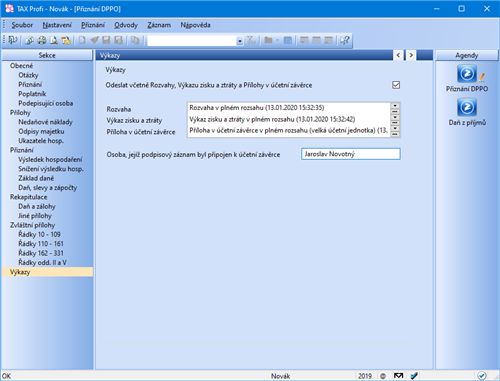
Task: Click the copy pages toolbar icon
Action: 135,40
